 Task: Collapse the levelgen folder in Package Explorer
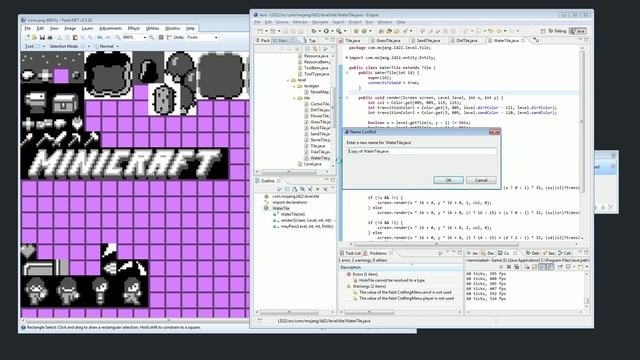(x=294, y=86)
